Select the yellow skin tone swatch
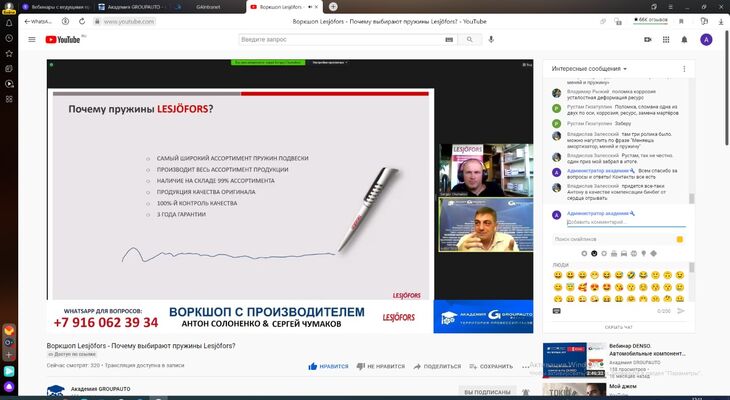The image size is (730, 400). coord(680,239)
